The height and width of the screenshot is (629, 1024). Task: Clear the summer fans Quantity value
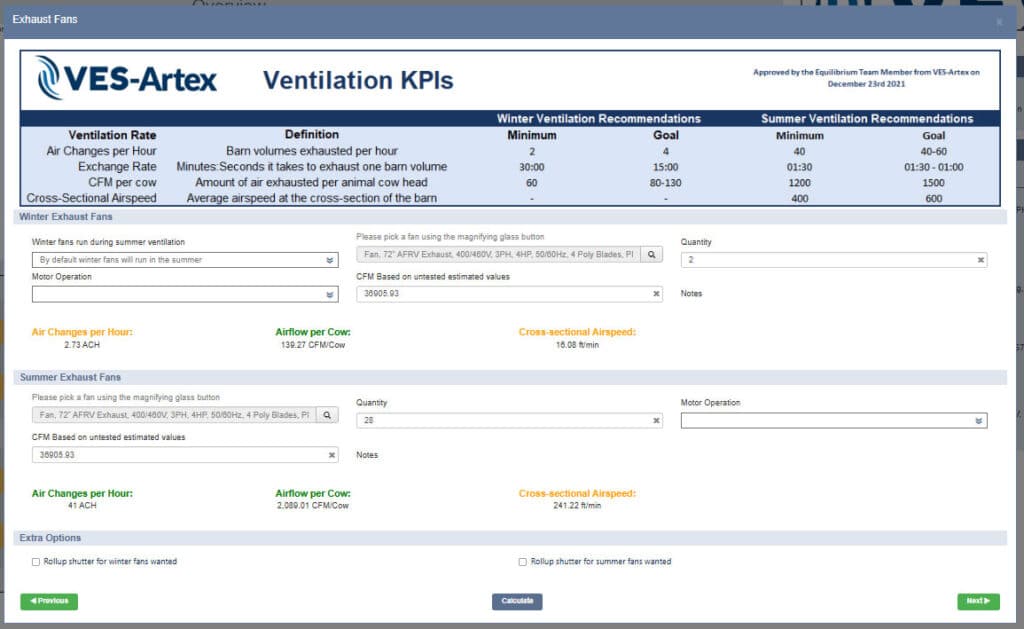(656, 421)
